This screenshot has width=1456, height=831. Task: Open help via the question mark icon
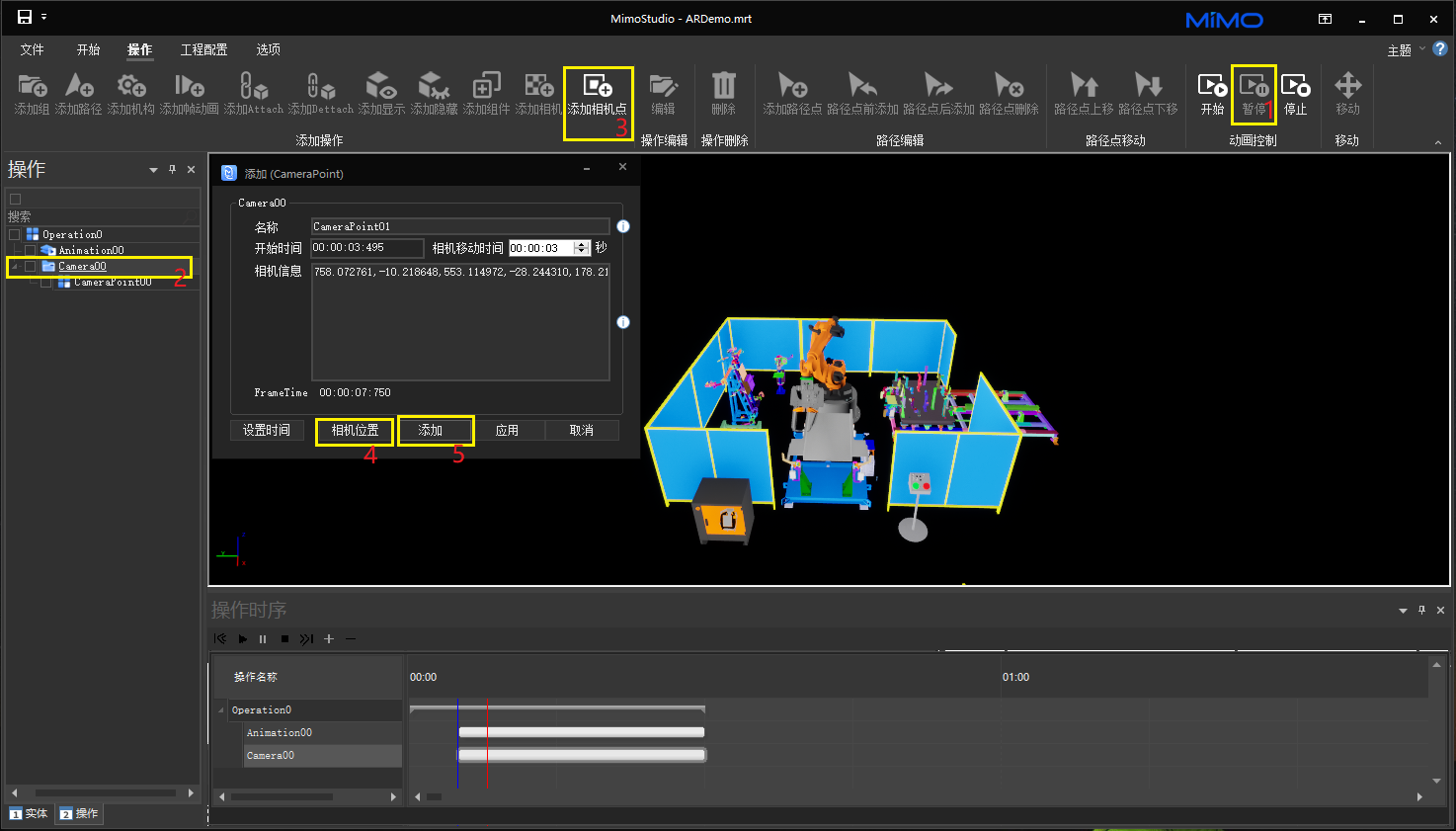click(x=1440, y=48)
